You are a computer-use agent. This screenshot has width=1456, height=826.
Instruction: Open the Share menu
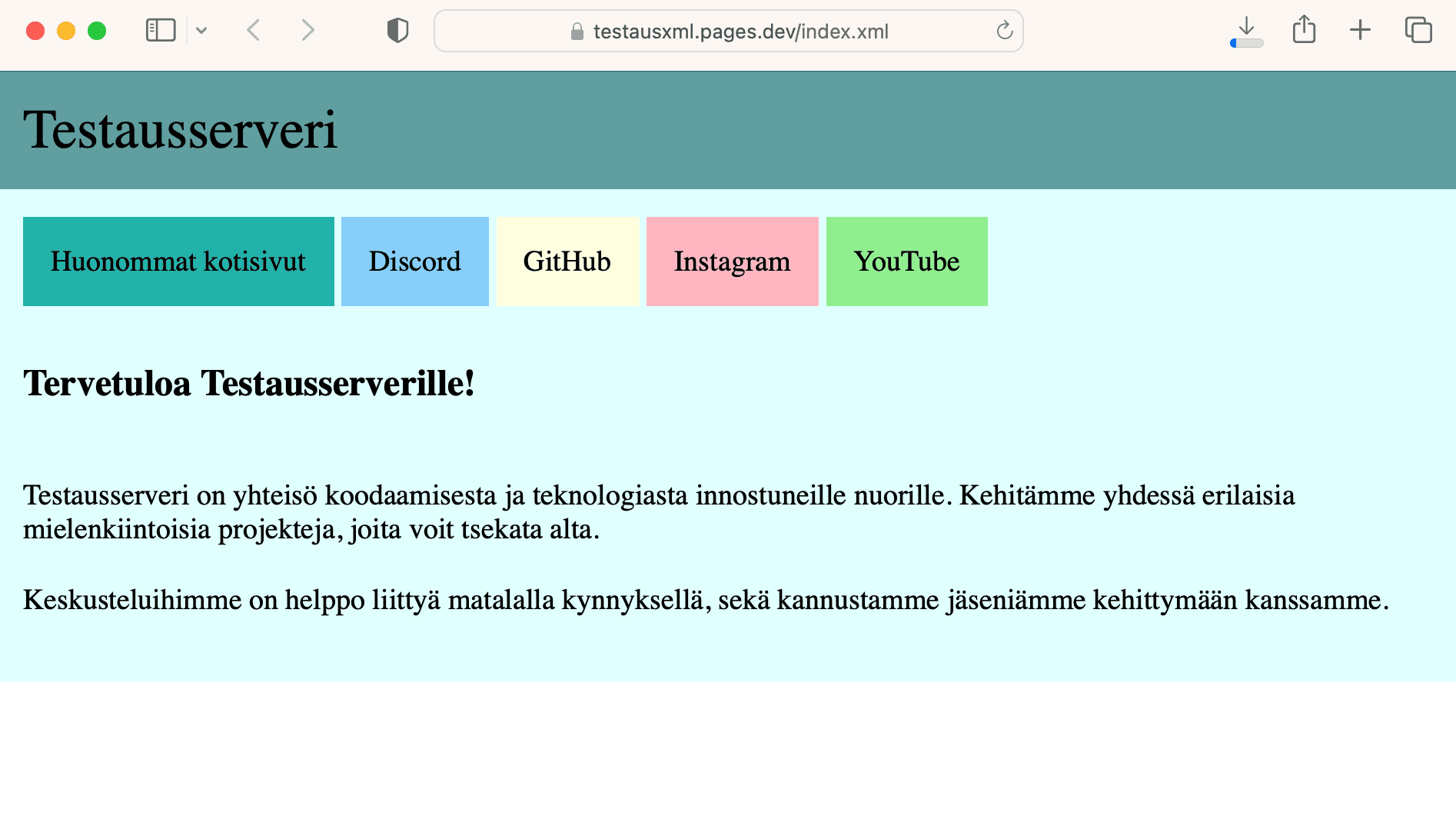[x=1304, y=31]
